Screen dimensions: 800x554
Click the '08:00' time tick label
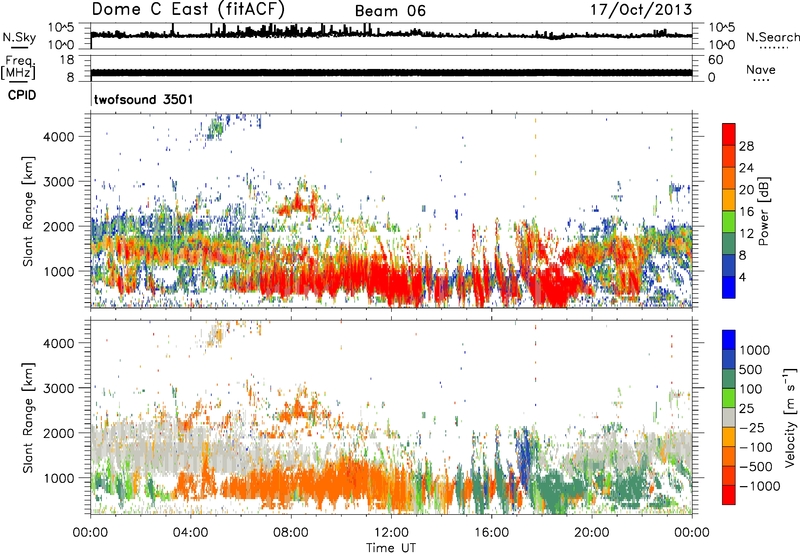pyautogui.click(x=291, y=533)
